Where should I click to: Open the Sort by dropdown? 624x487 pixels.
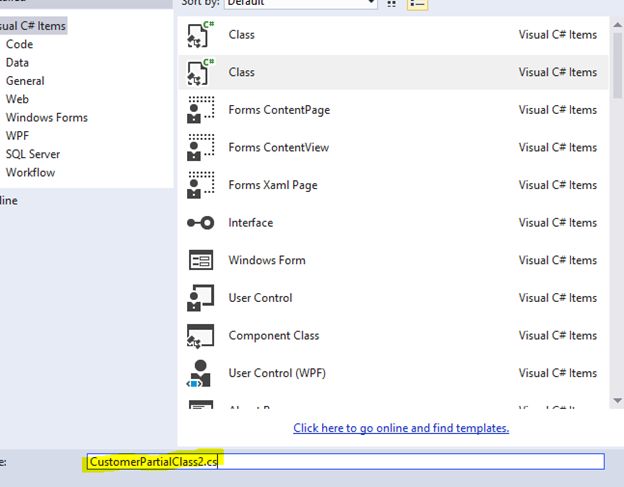coord(300,3)
